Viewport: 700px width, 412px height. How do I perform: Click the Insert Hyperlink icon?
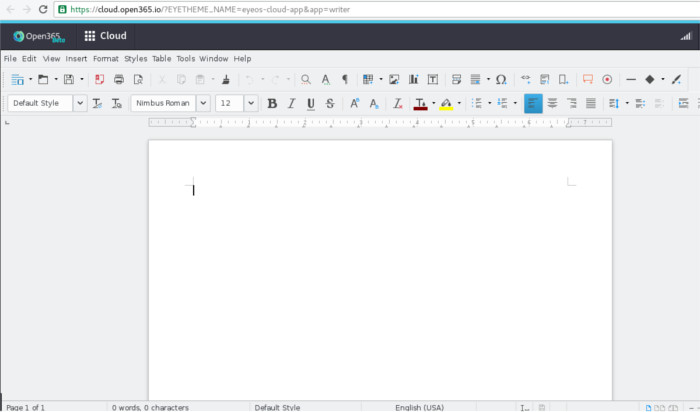coord(525,79)
